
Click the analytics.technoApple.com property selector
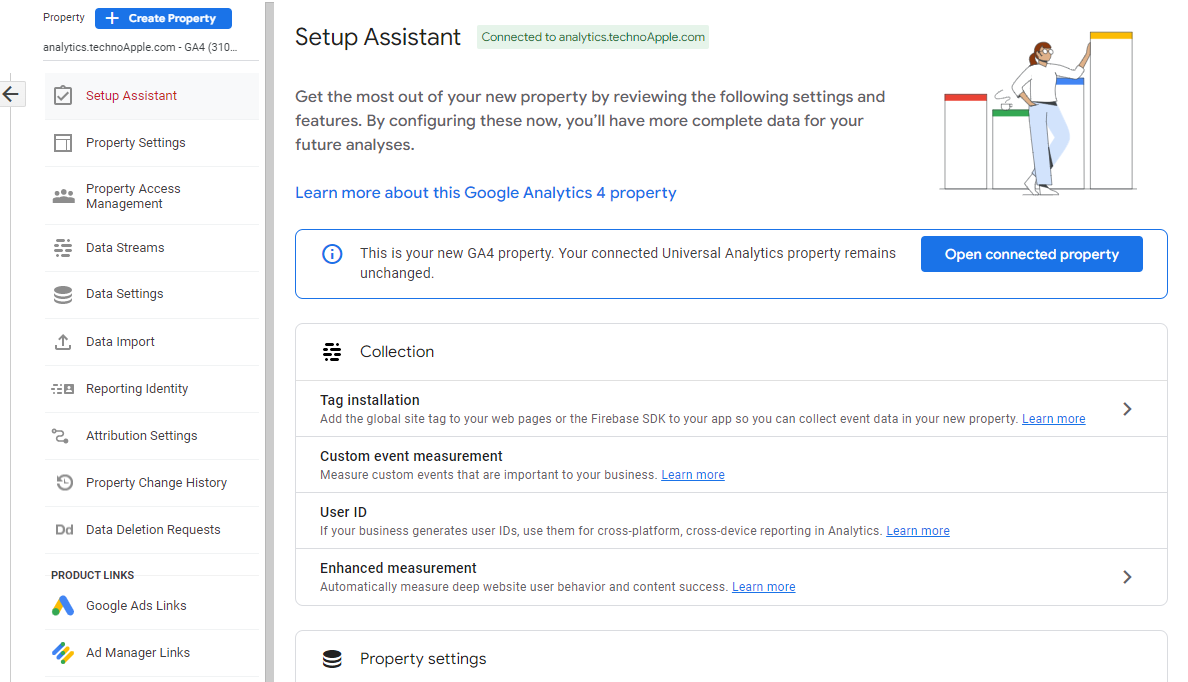pyautogui.click(x=141, y=47)
